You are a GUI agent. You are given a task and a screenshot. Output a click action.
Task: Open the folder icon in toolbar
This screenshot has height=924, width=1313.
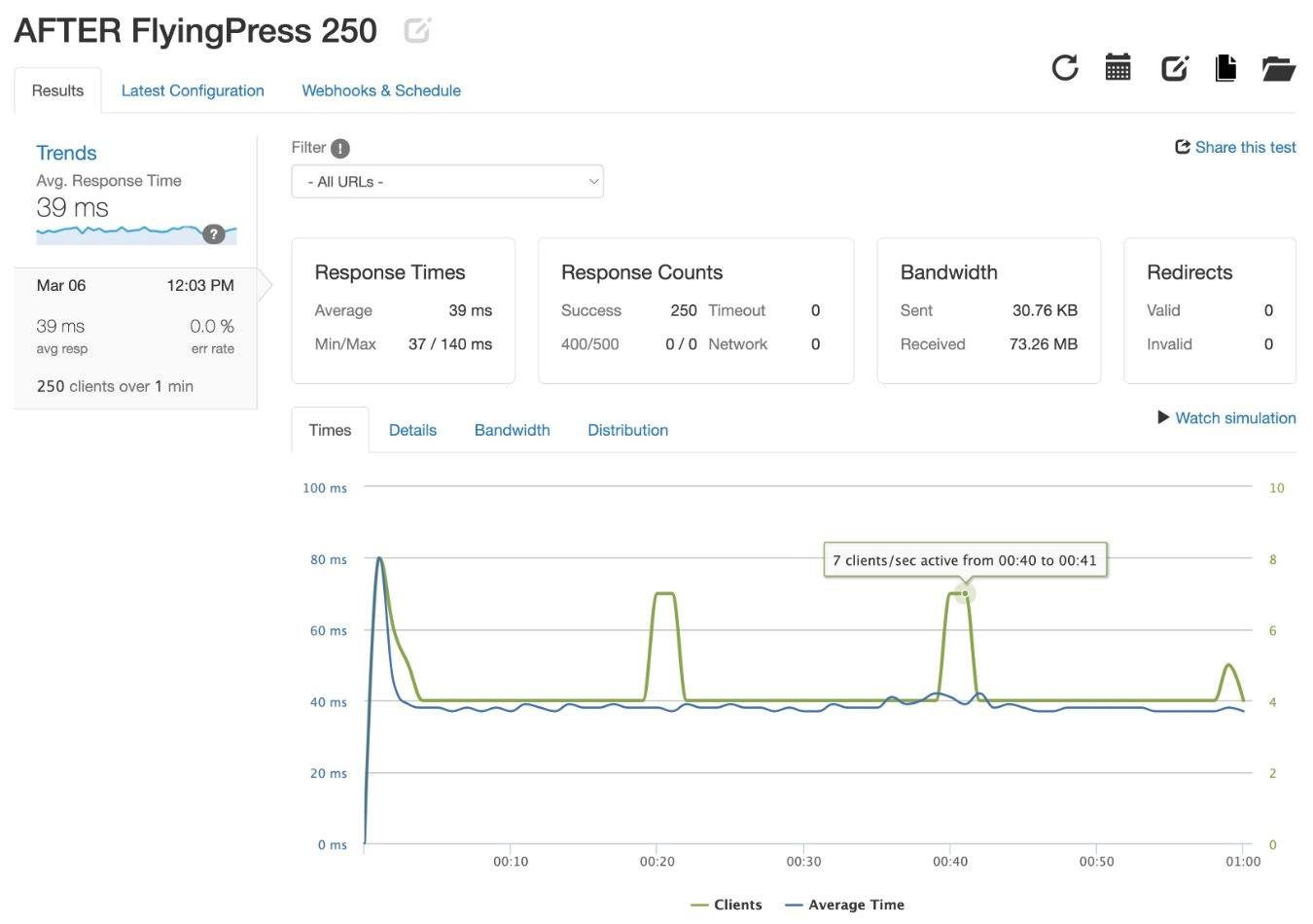coord(1279,68)
